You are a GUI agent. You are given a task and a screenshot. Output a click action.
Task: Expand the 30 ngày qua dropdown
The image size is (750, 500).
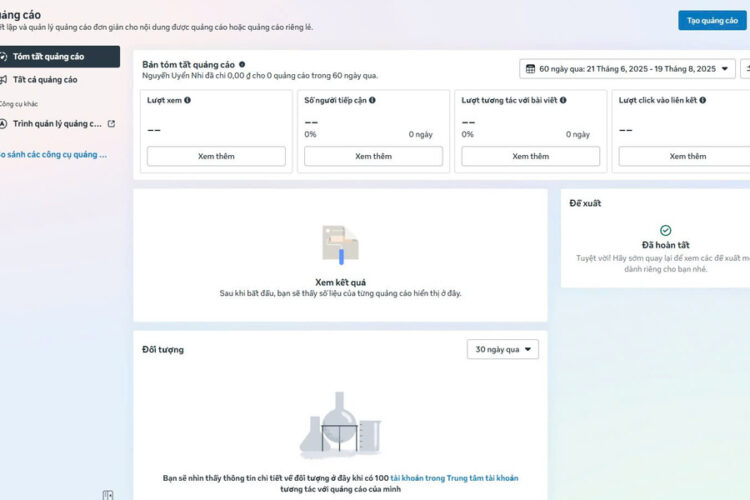(x=503, y=349)
